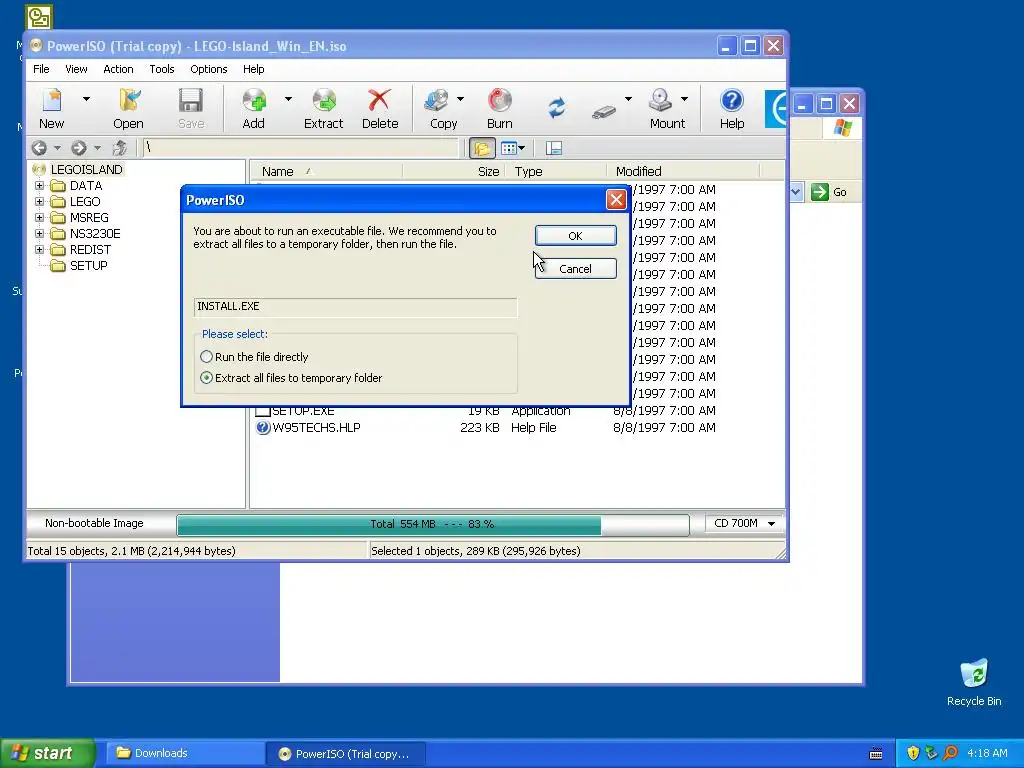Click PowerISO taskbar button
The width and height of the screenshot is (1024, 768).
click(x=346, y=754)
